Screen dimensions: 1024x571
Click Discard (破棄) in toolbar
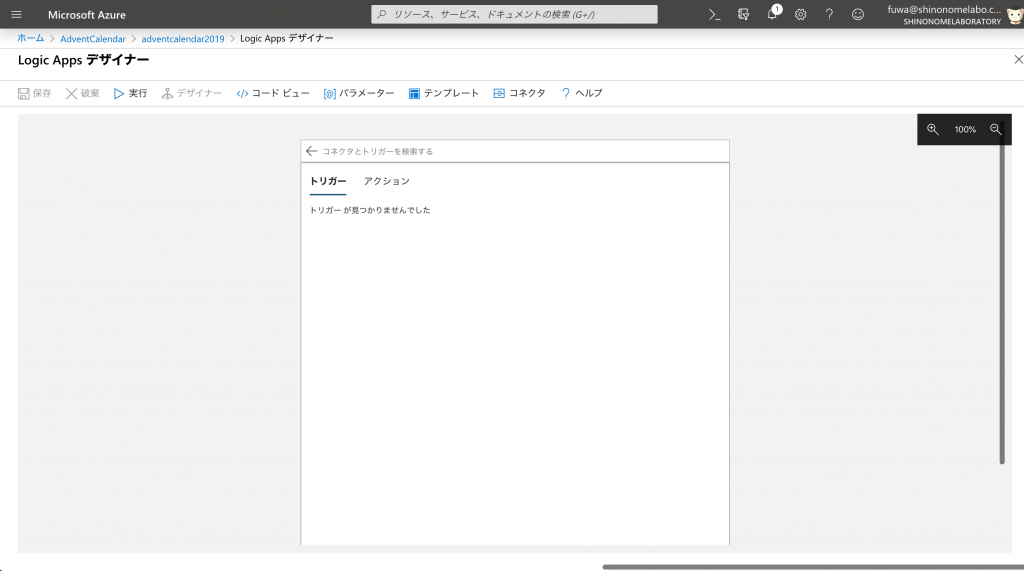coord(82,93)
